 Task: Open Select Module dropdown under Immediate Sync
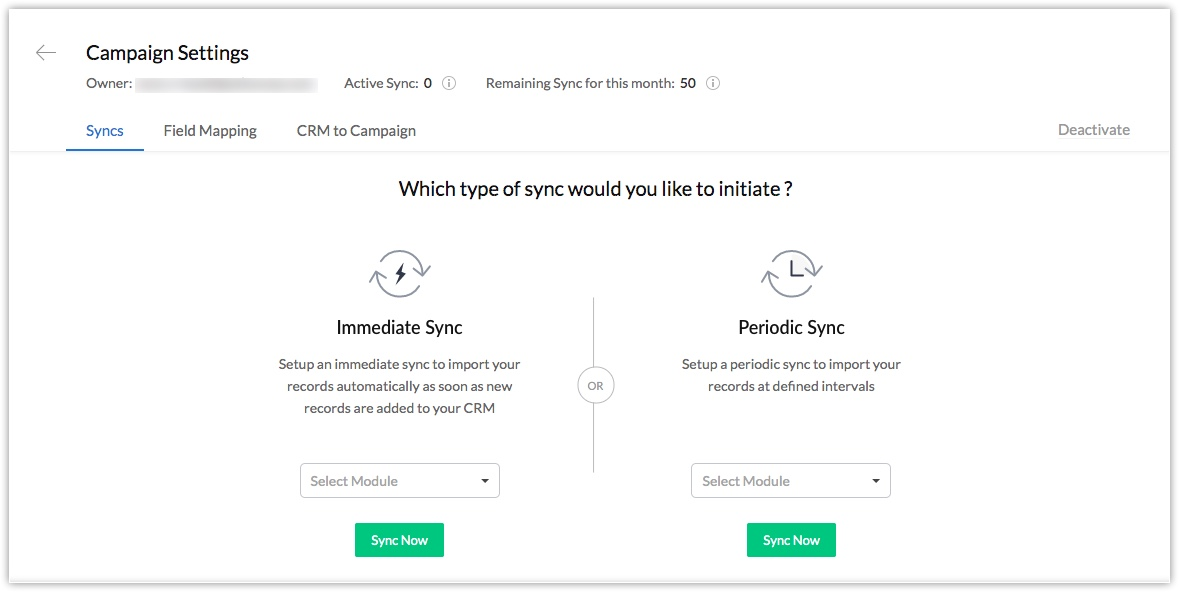(399, 481)
